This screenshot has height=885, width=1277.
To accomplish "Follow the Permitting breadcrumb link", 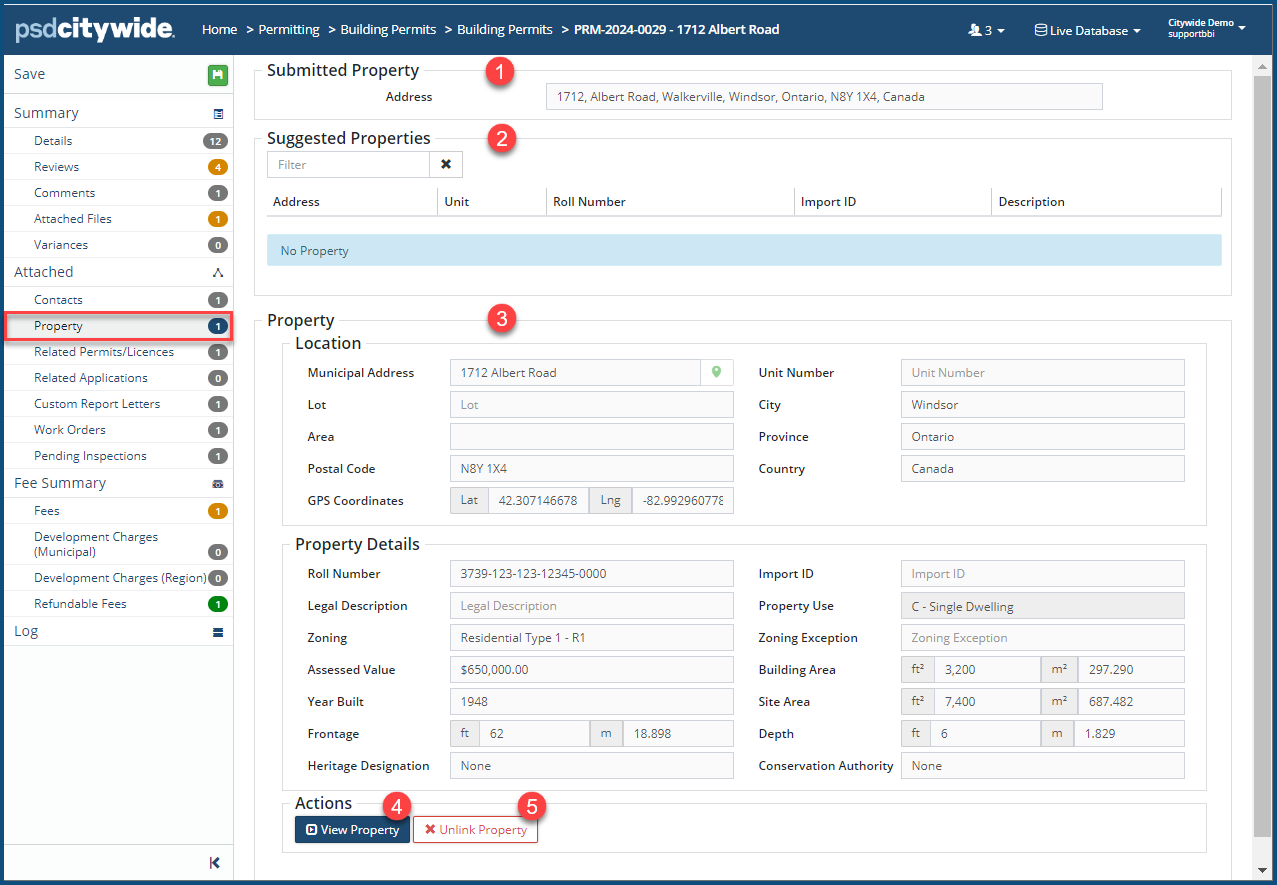I will 288,30.
